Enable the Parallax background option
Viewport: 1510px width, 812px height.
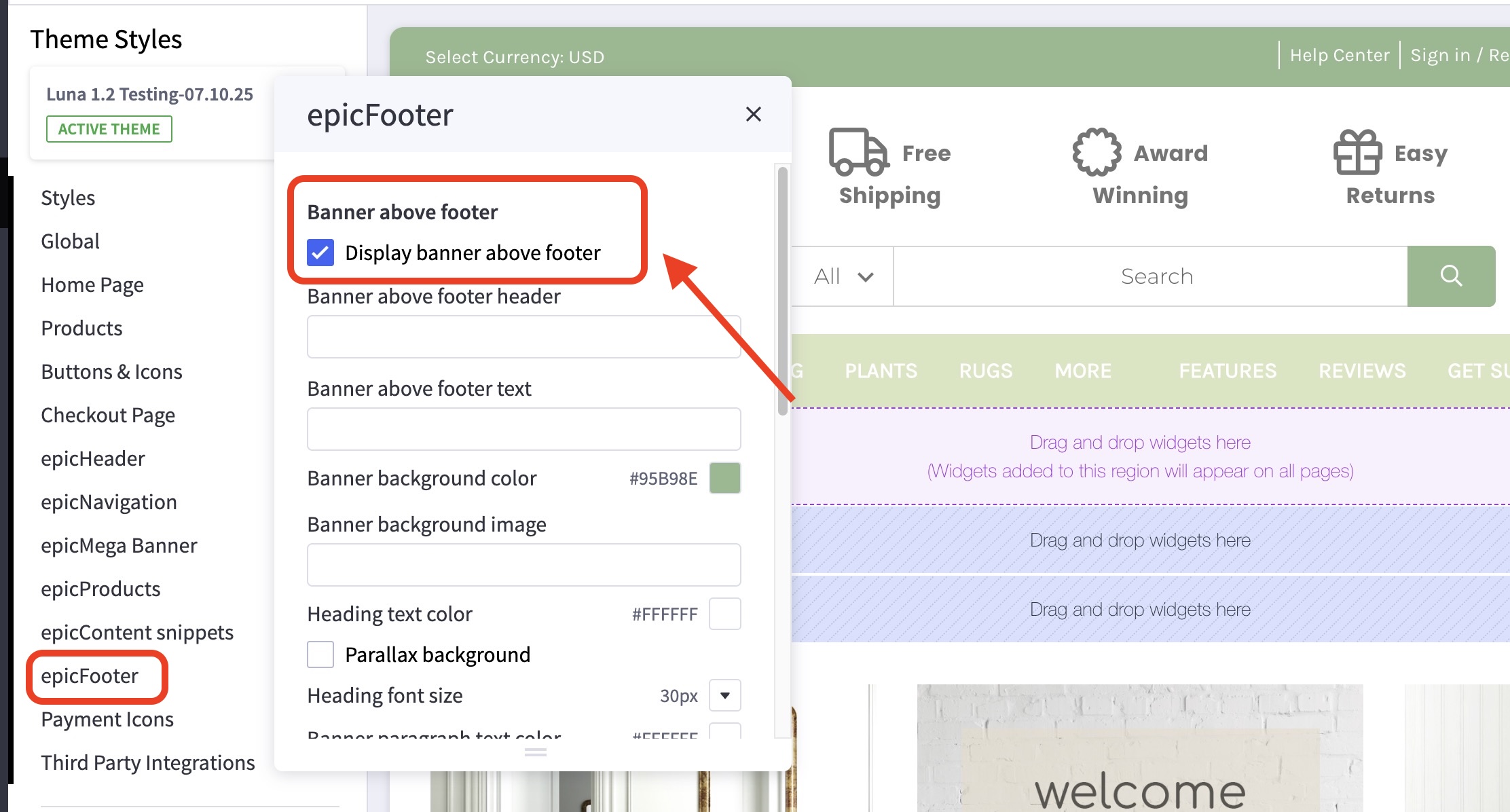(320, 654)
